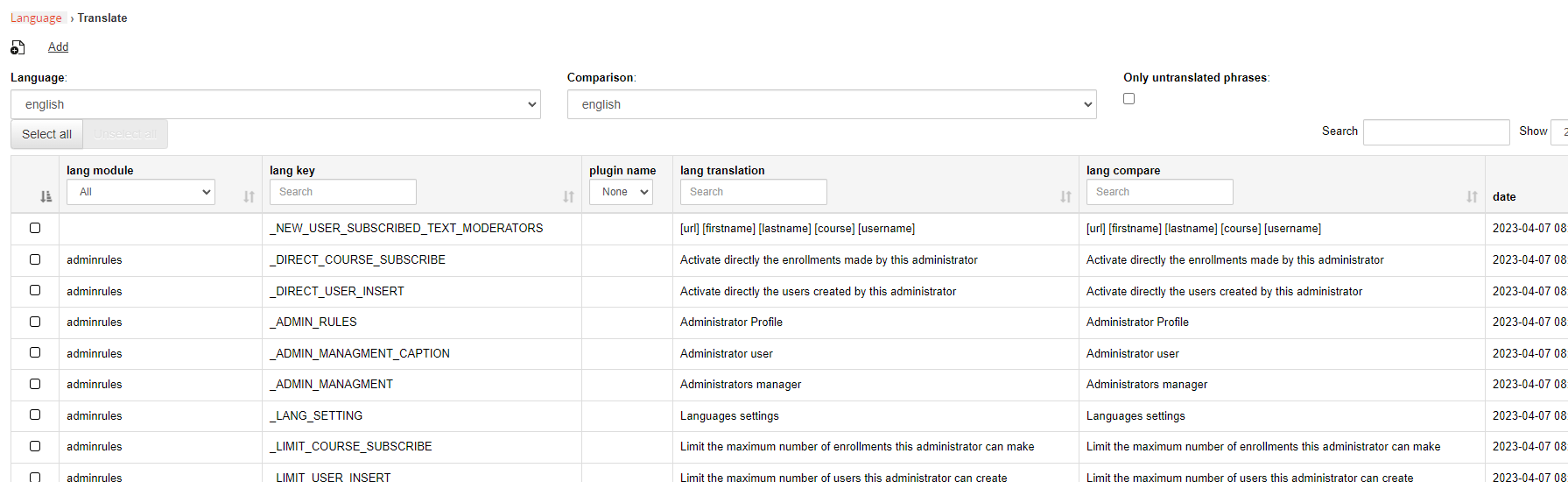Open the Comparison language dropdown
Viewport: 1568px width, 482px height.
click(831, 104)
